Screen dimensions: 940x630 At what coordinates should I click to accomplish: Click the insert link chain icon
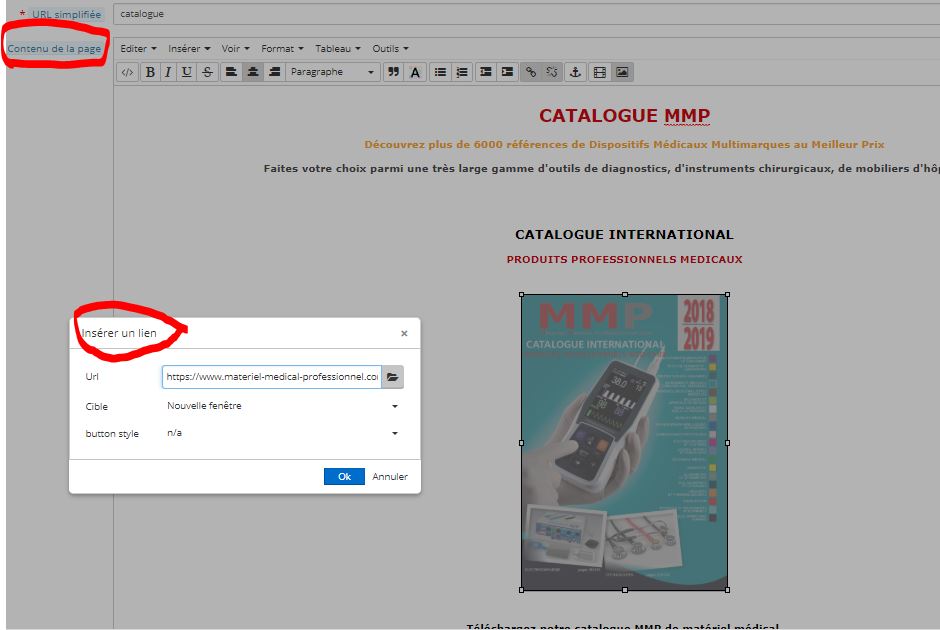pos(531,73)
